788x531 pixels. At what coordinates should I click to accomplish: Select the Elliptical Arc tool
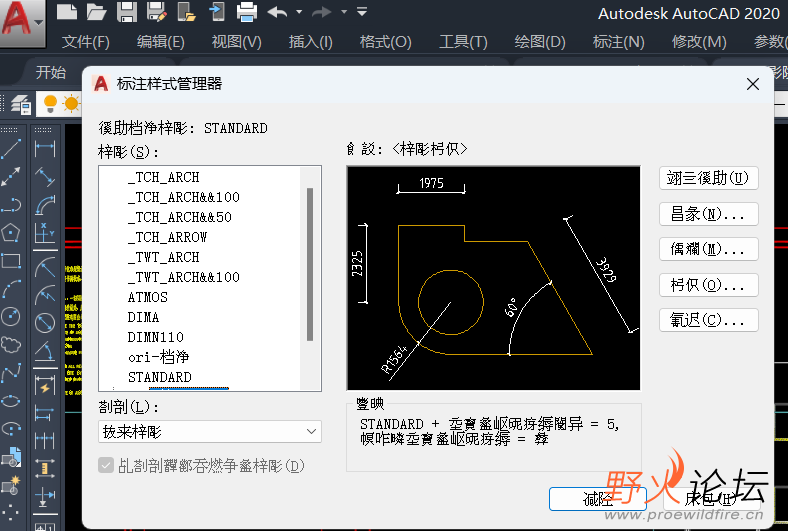pyautogui.click(x=11, y=429)
